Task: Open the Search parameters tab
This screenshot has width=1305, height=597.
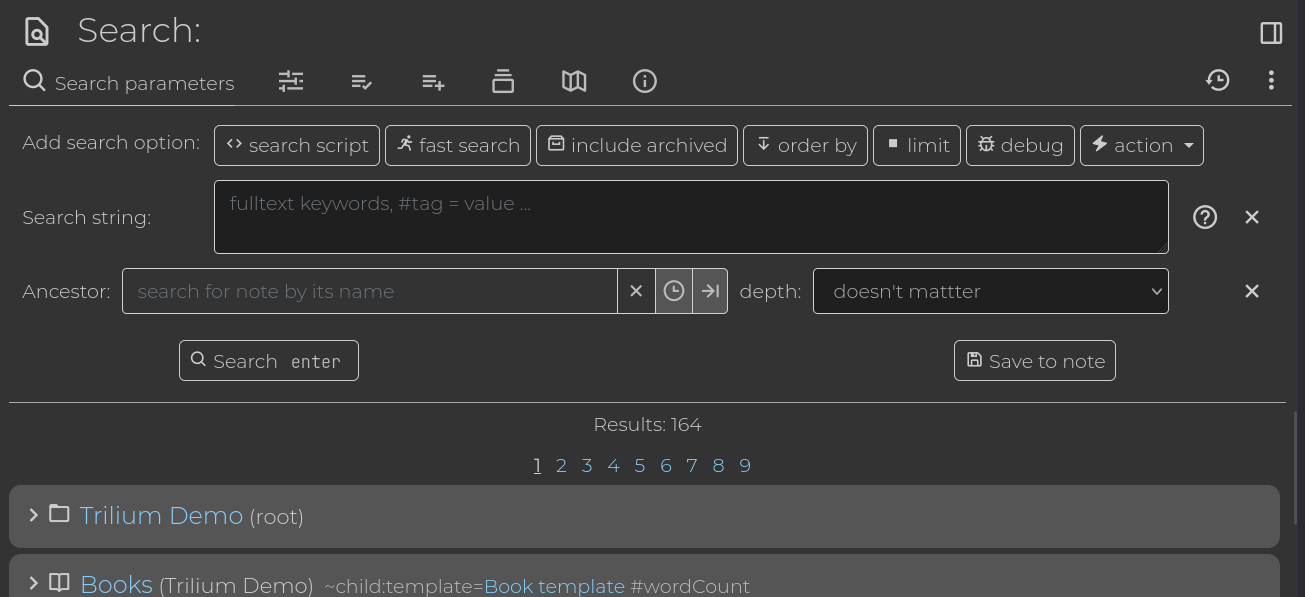Action: coord(129,82)
